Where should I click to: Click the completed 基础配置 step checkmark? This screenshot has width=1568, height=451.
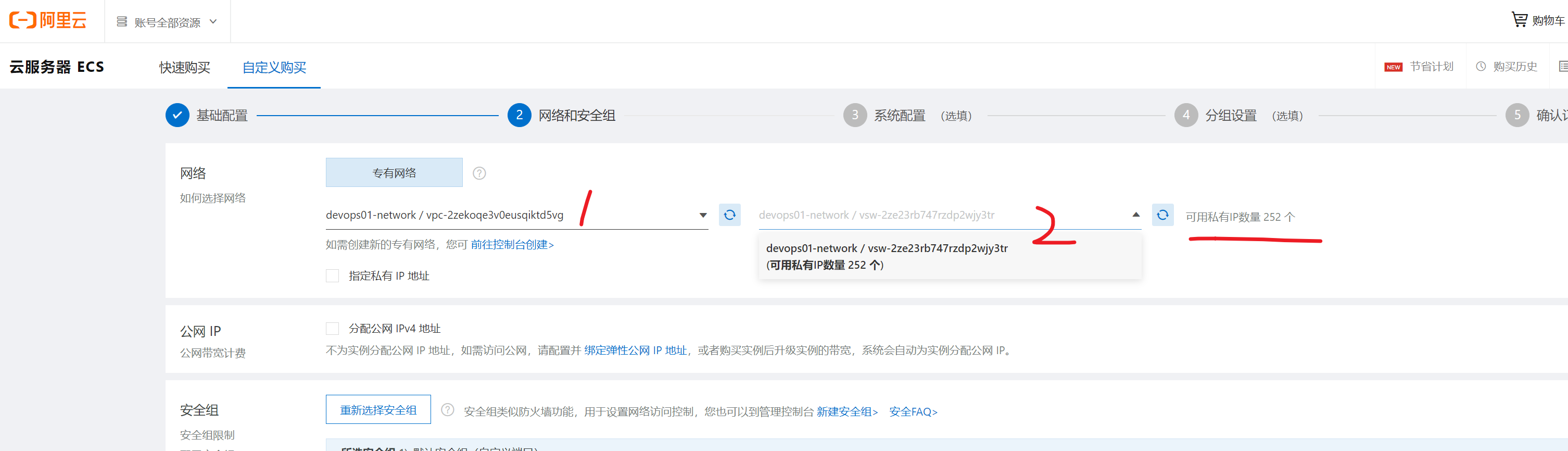[177, 115]
